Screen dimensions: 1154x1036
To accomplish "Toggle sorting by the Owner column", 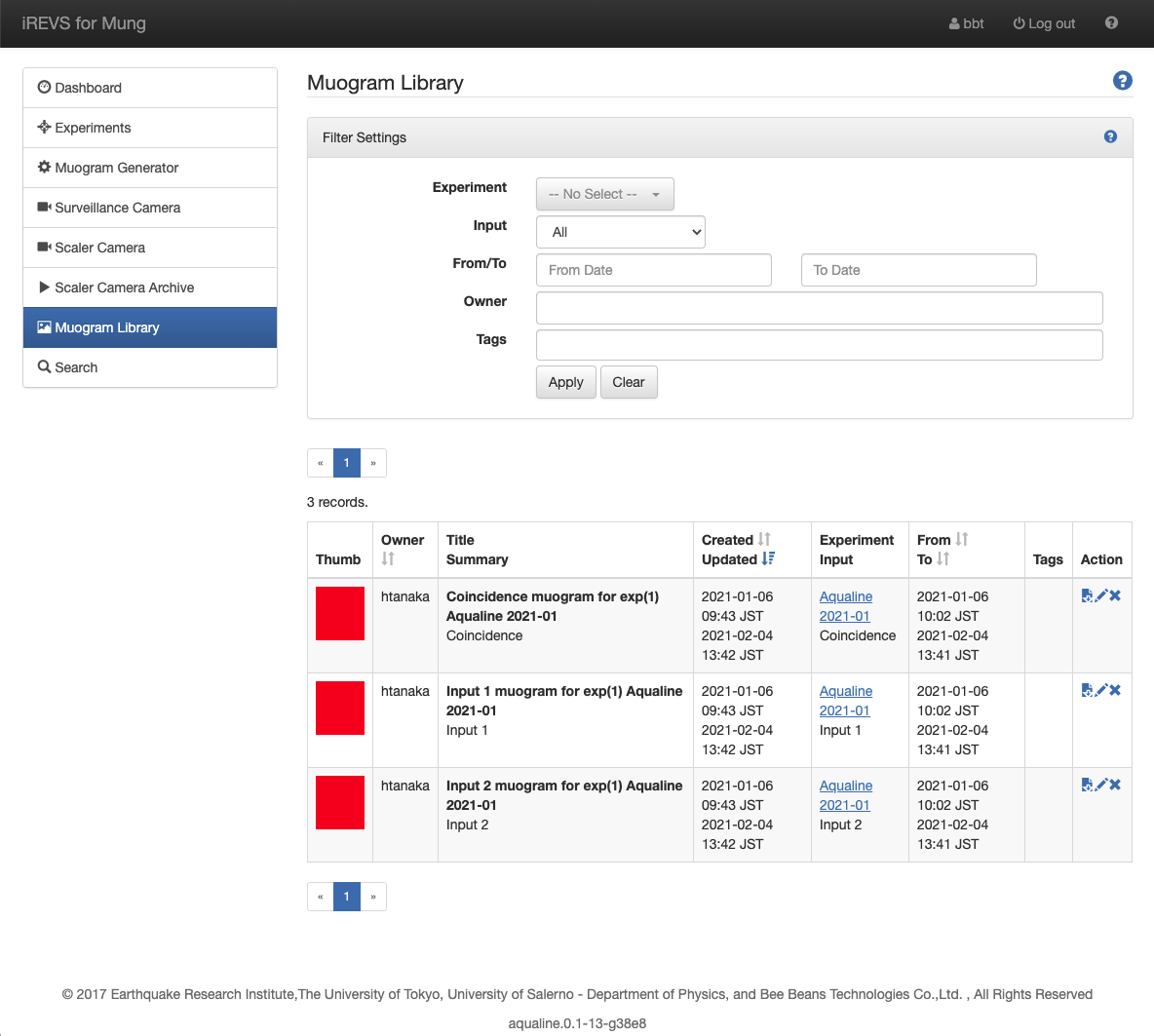I will tap(388, 558).
